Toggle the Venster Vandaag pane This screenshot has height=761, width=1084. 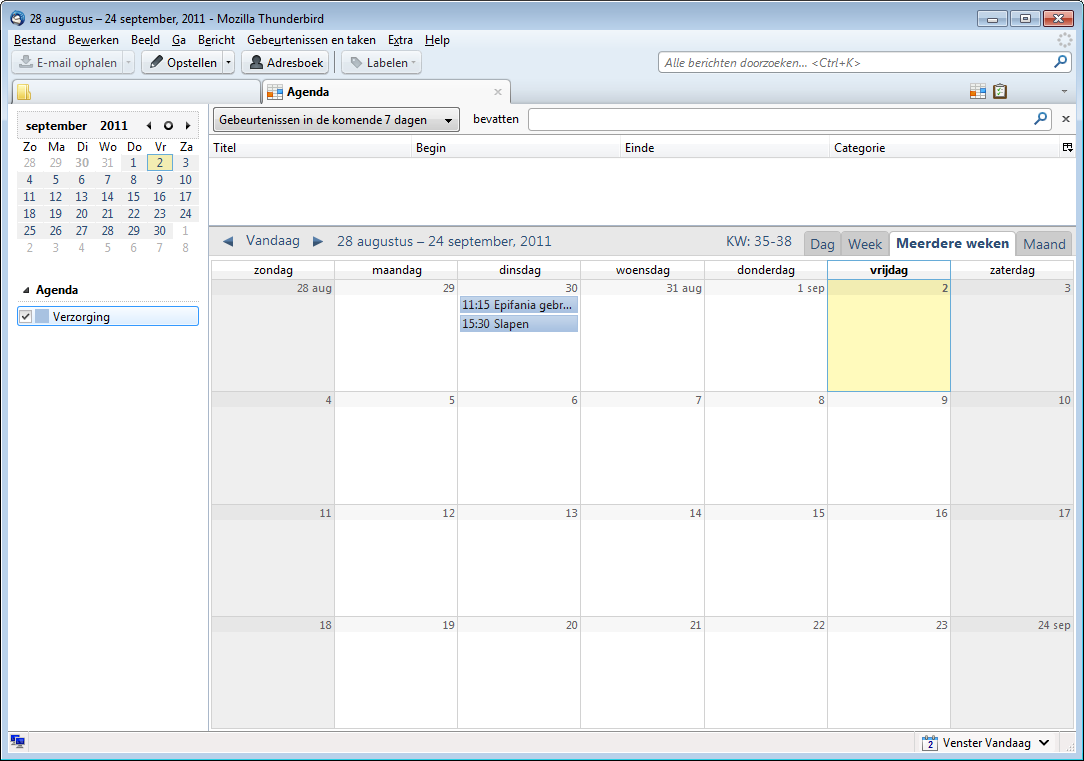click(986, 743)
